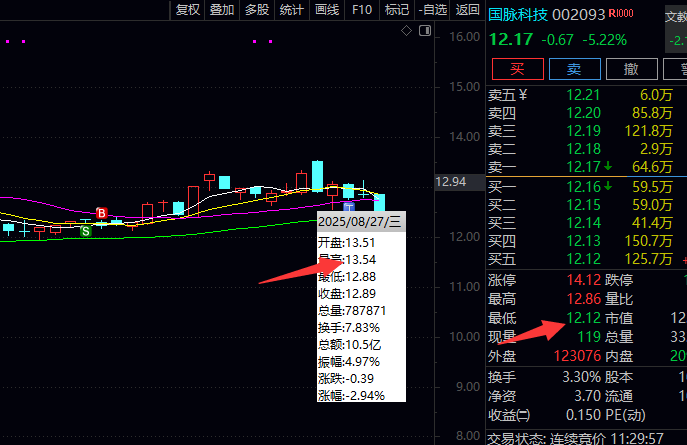
Task: Click the 标记 mark option
Action: pos(397,10)
